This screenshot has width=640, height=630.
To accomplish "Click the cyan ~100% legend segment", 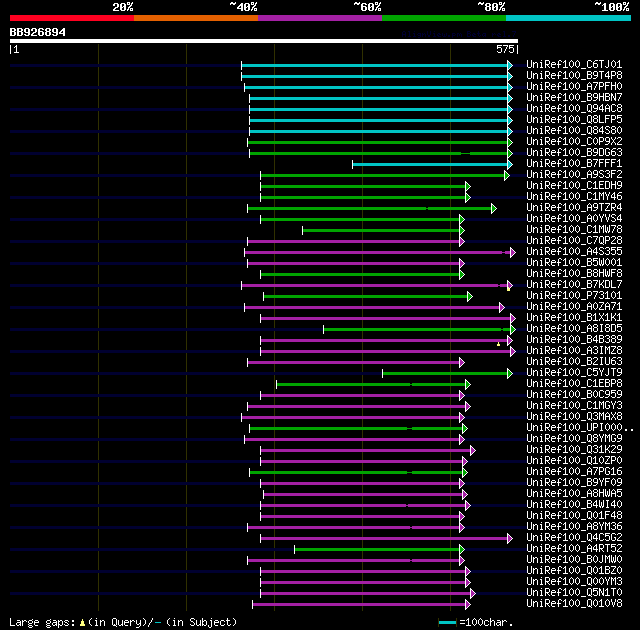I will point(569,18).
